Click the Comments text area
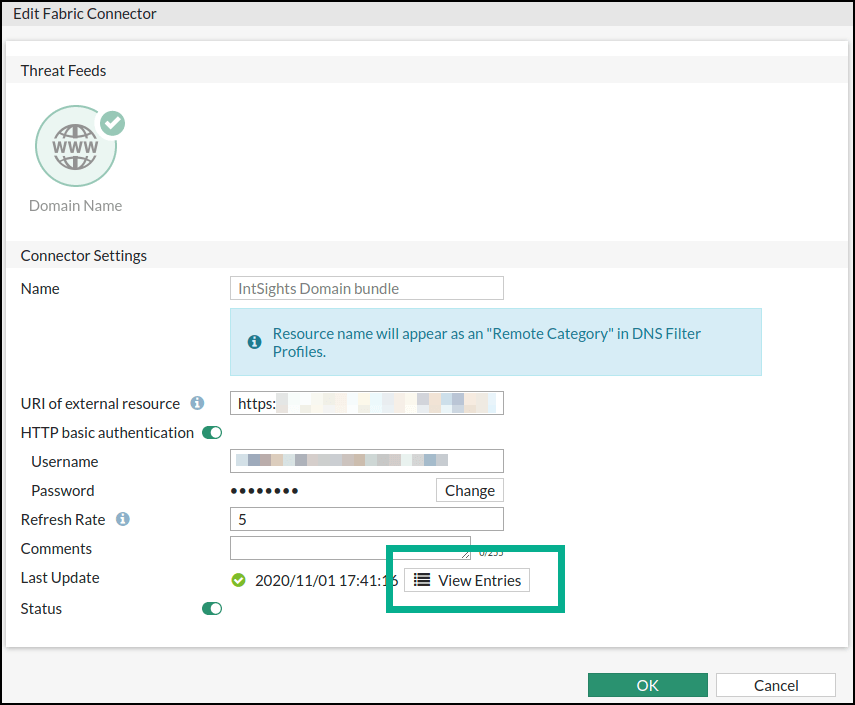Image resolution: width=855 pixels, height=705 pixels. click(349, 547)
